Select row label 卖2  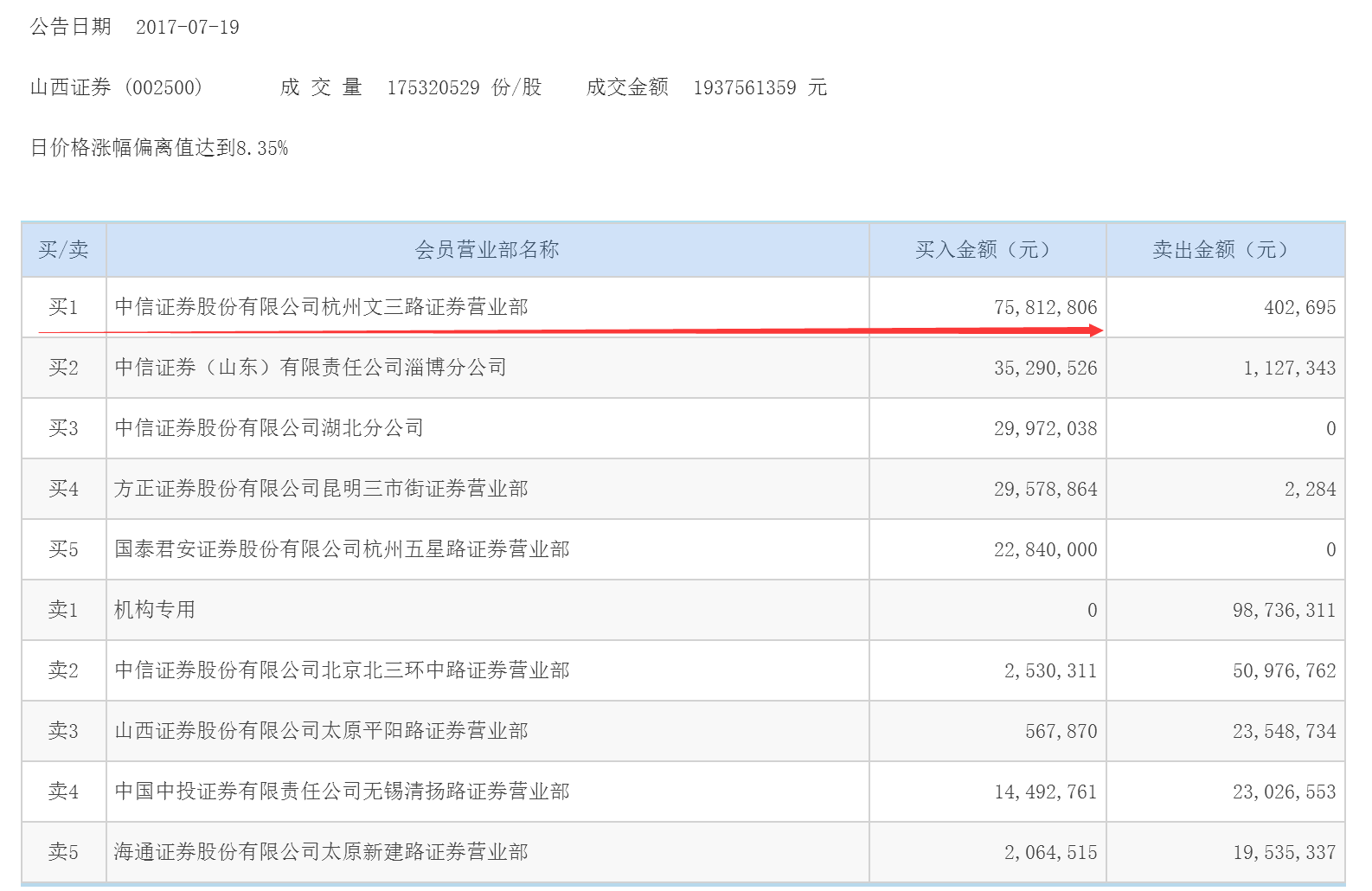pos(63,670)
